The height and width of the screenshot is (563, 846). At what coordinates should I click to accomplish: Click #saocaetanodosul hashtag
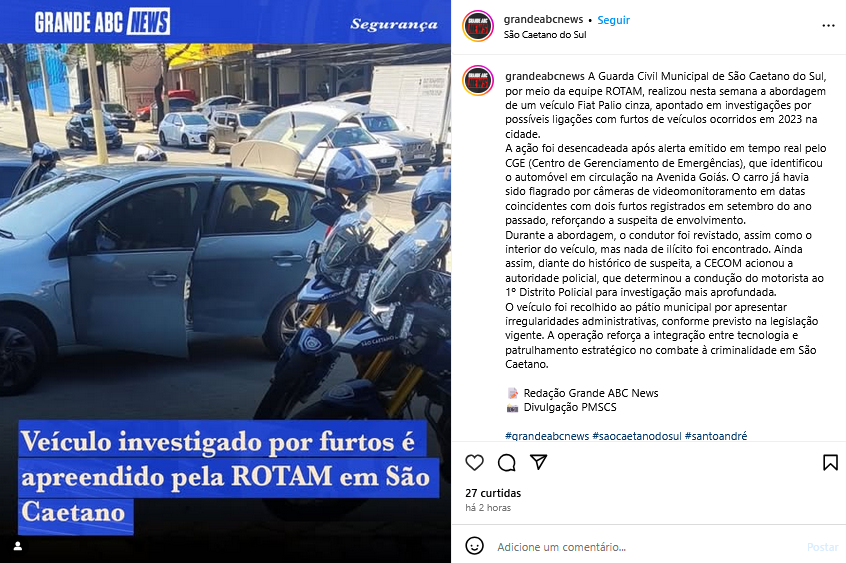(637, 436)
